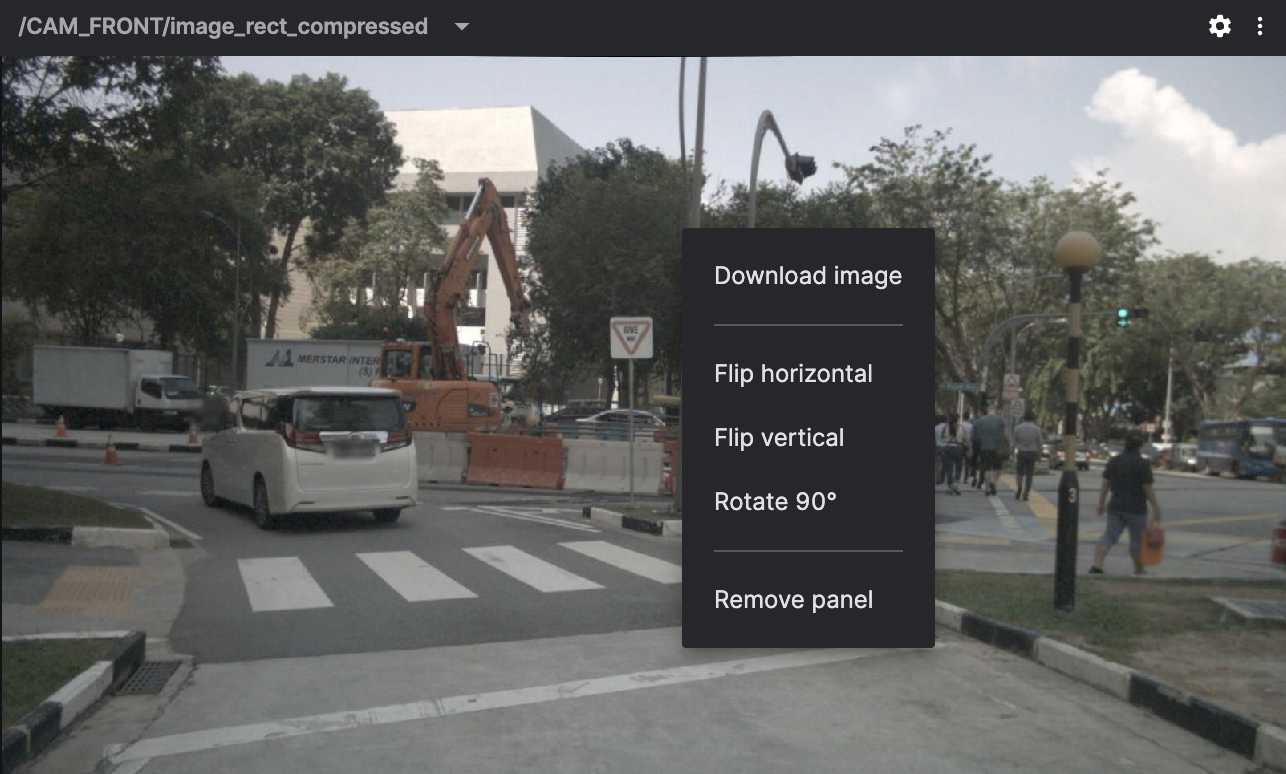Choose Remove panel menu option

coord(793,600)
